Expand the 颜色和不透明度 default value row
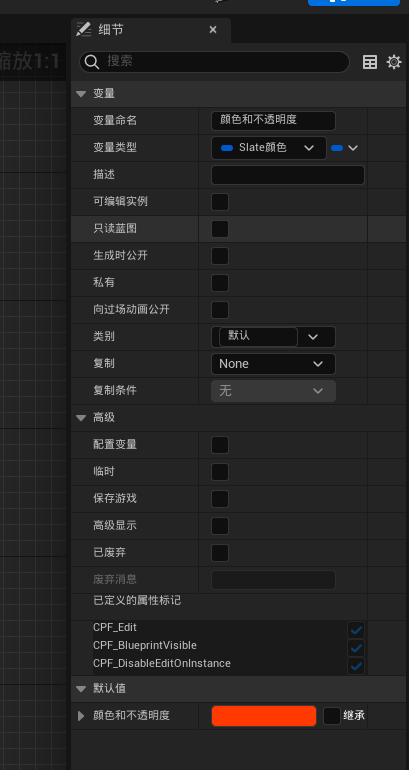Screen dimensions: 409x770 point(81,716)
